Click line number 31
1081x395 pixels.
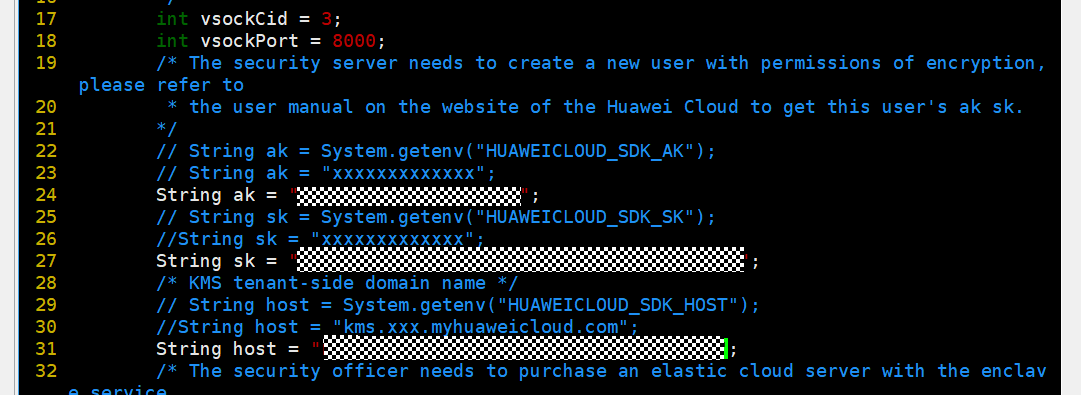46,350
